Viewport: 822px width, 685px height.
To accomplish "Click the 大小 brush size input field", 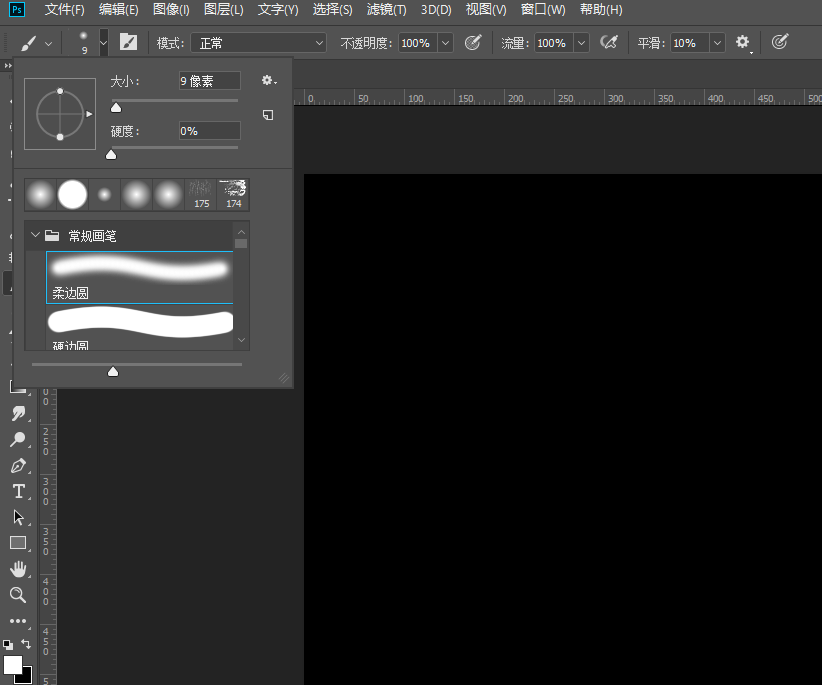I will pos(209,81).
